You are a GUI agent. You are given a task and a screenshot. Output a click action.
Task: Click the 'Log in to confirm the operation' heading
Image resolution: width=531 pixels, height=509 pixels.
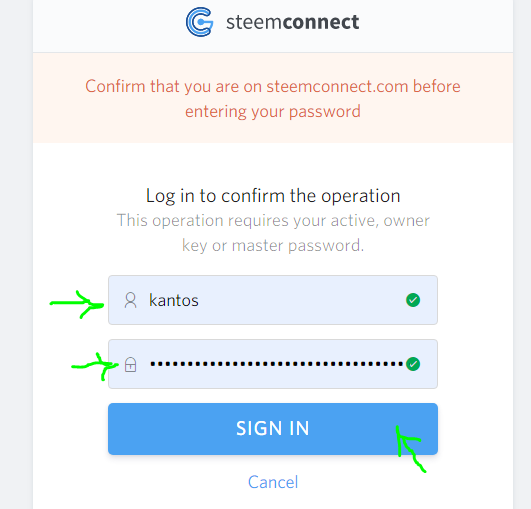[x=273, y=196]
